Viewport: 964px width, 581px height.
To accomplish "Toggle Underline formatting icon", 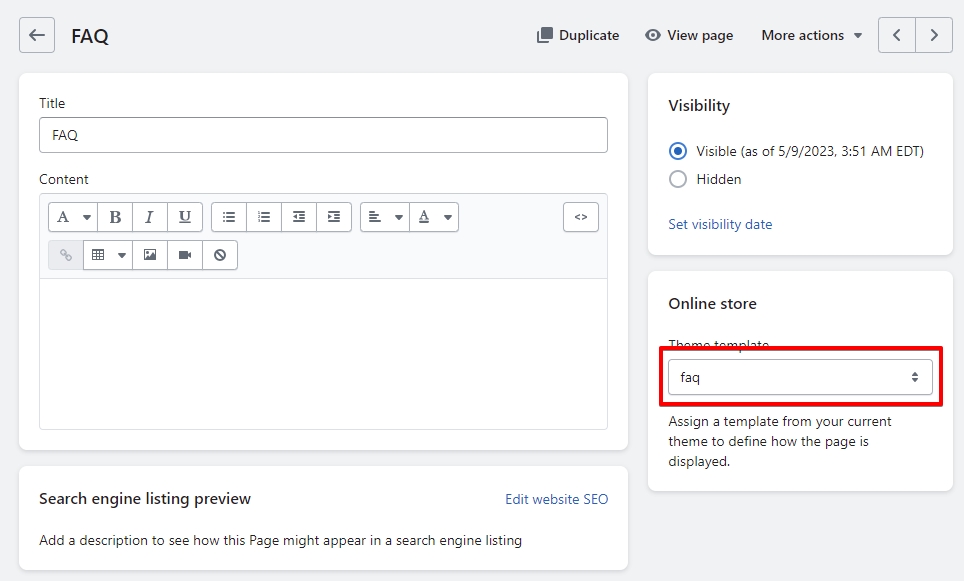I will [x=185, y=217].
